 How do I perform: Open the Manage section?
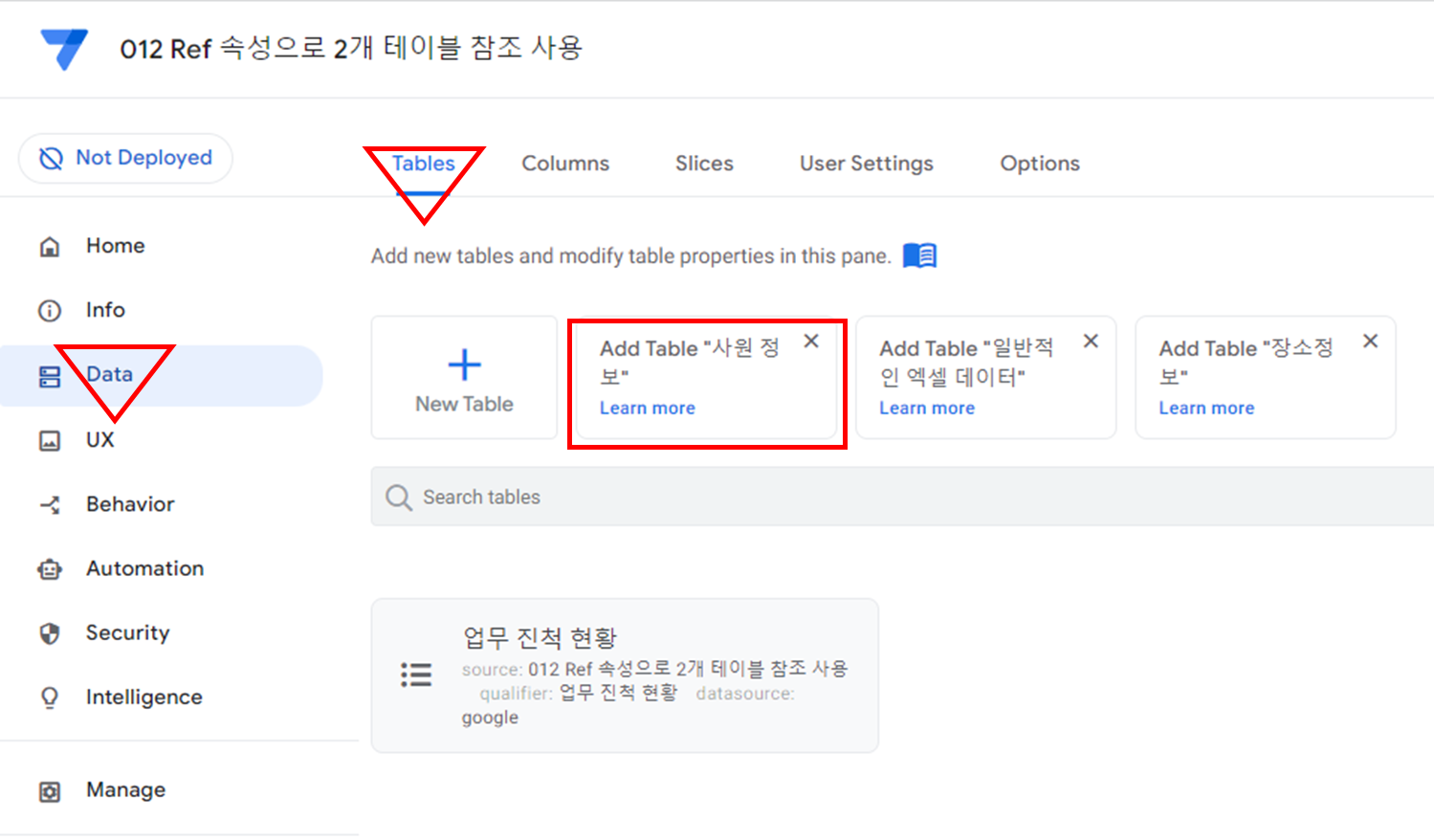(x=125, y=789)
